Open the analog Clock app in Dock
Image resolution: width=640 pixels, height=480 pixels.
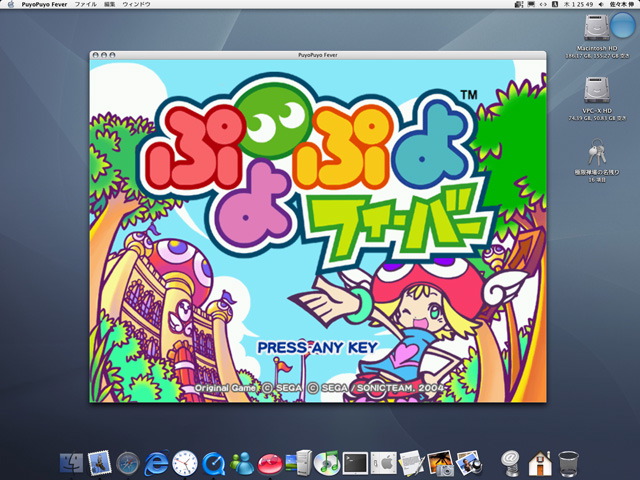pyautogui.click(x=184, y=463)
